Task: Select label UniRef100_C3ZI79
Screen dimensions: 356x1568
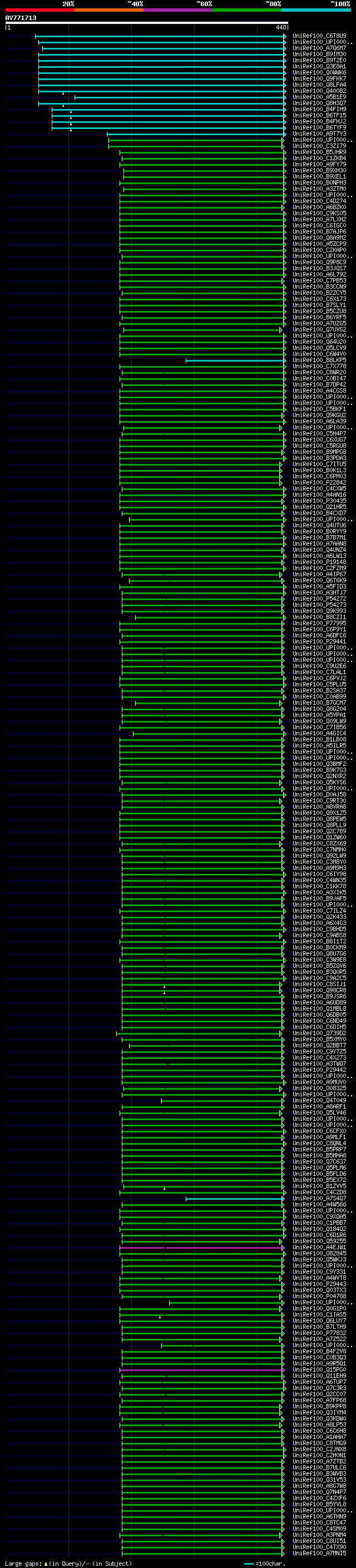Action: click(319, 146)
